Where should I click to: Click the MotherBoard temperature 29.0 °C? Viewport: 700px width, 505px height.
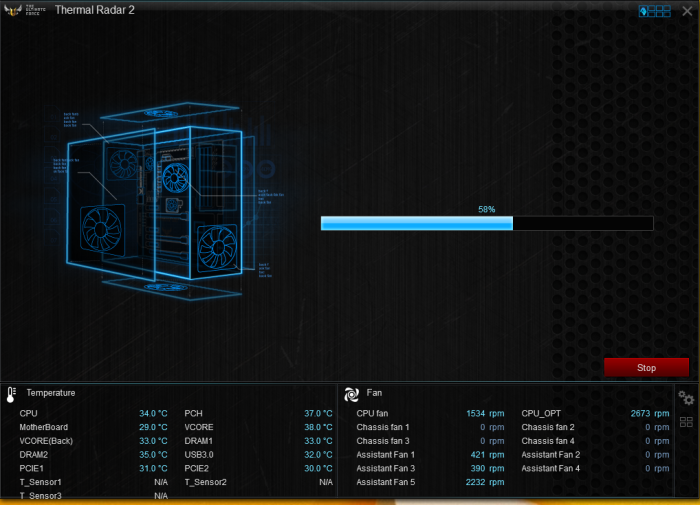153,427
